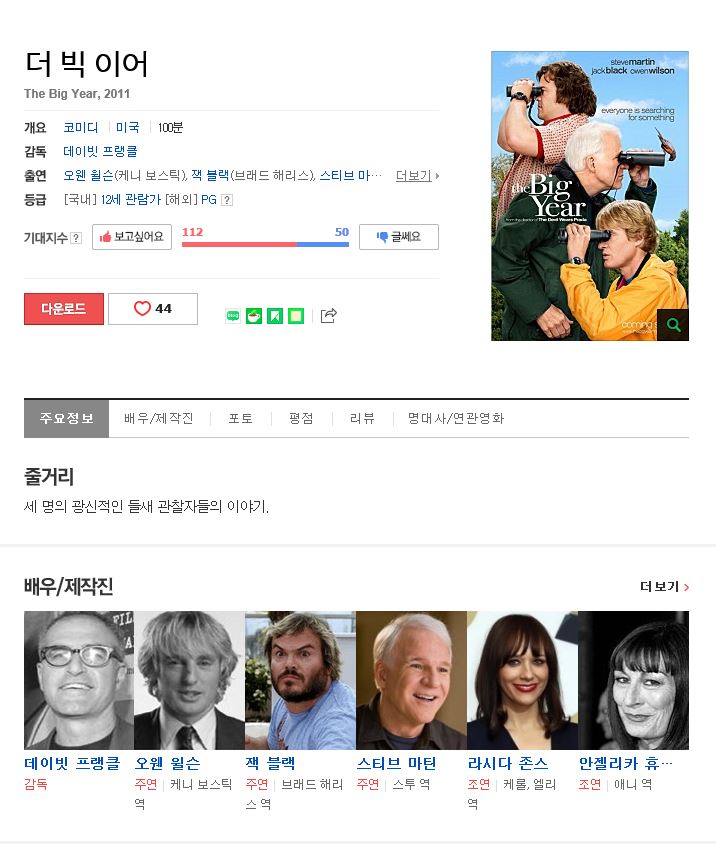The height and width of the screenshot is (854, 716).
Task: Enlarge poster with magnifier icon
Action: [x=673, y=325]
